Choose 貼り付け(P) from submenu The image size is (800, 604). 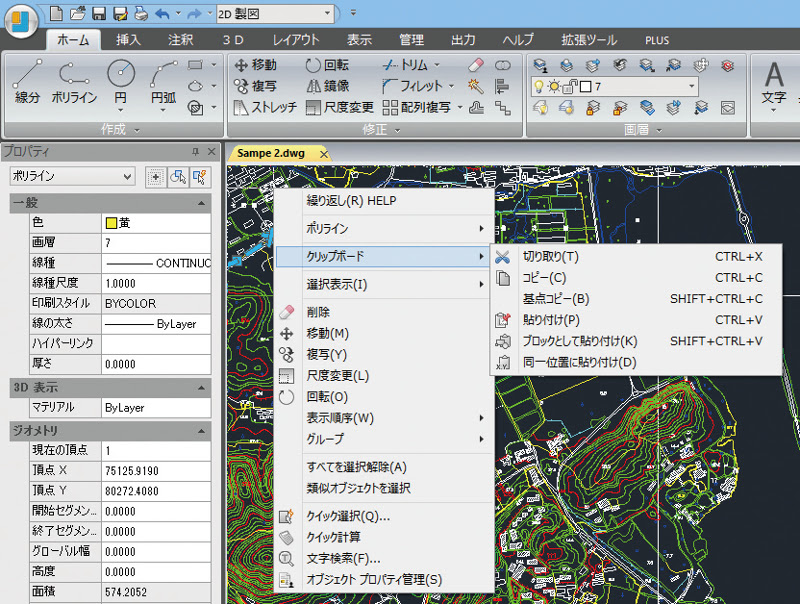636,320
